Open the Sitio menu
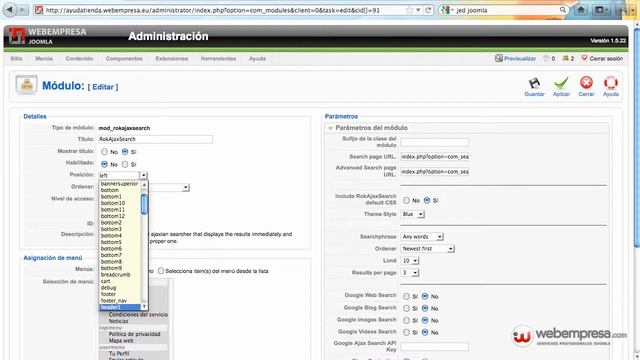Image resolution: width=640 pixels, height=360 pixels. pyautogui.click(x=16, y=59)
